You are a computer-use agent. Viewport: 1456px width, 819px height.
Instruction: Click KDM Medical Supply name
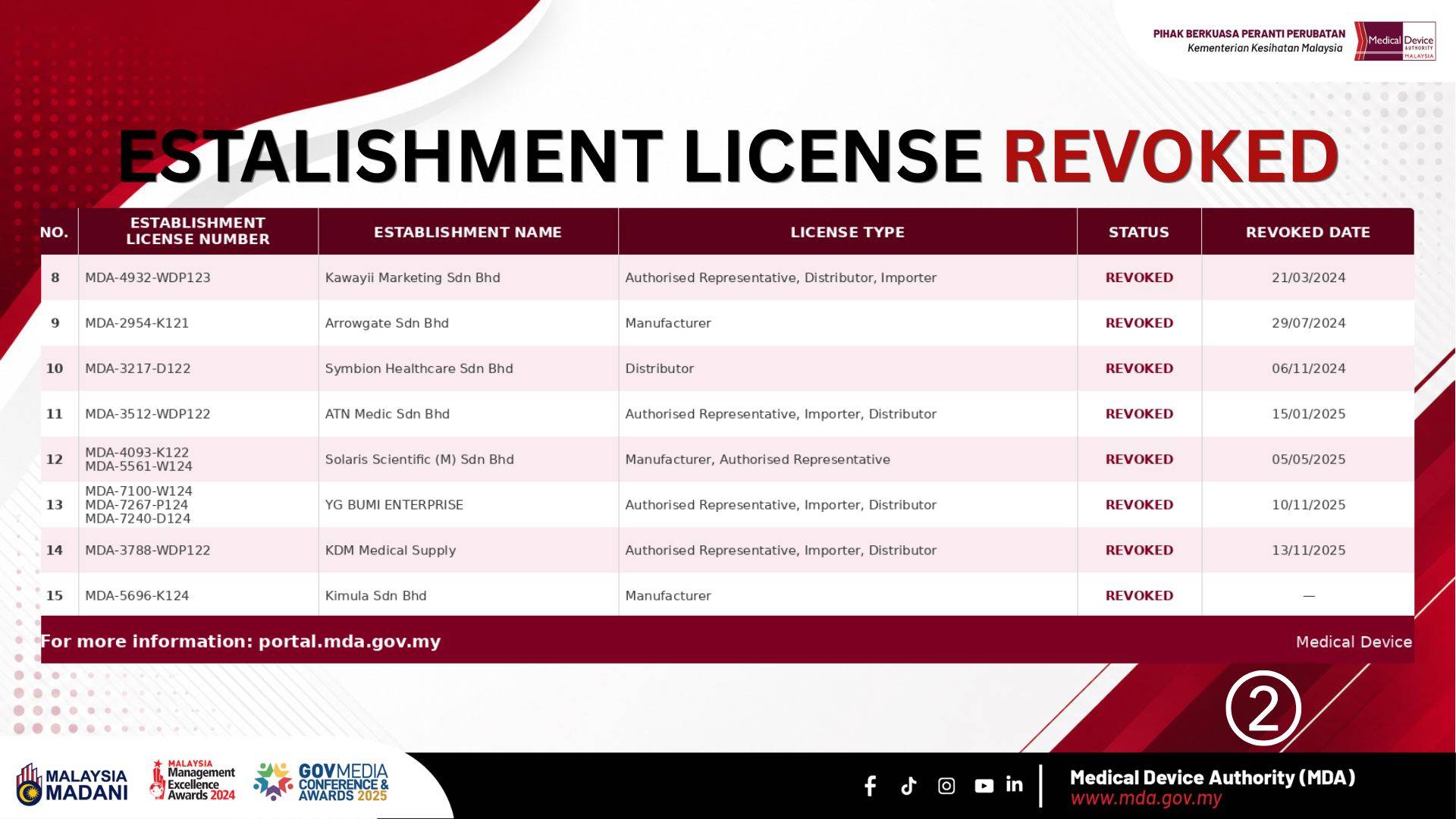click(391, 551)
